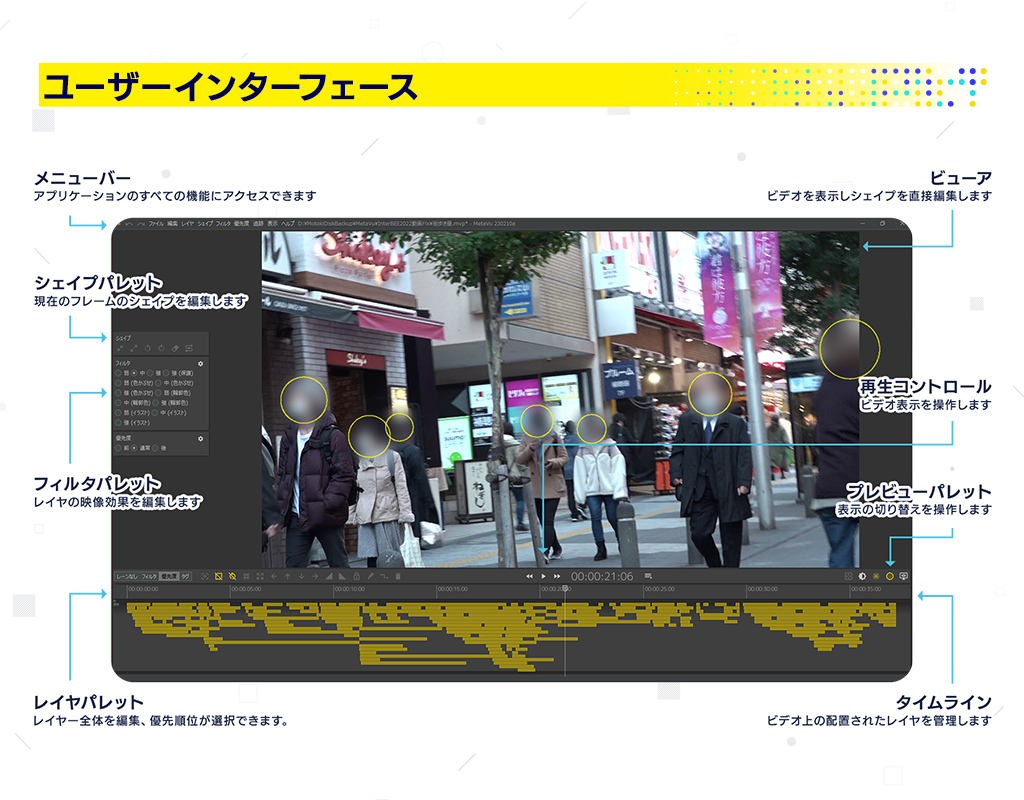Switch to the フィルタ lane tab
The width and height of the screenshot is (1024, 800).
tap(150, 577)
